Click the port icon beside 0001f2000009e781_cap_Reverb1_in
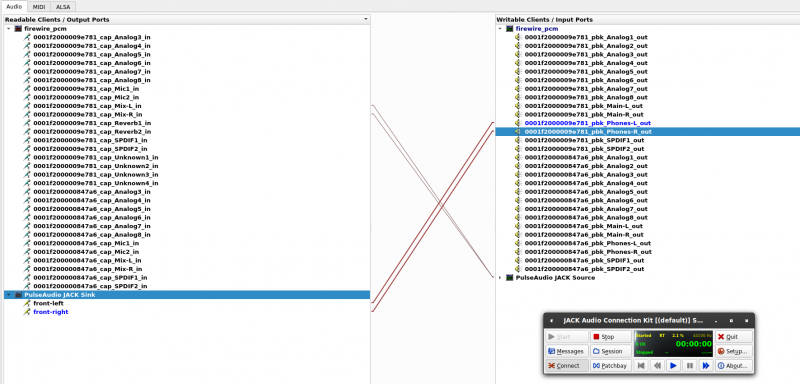Viewport: 800px width, 384px height. pos(27,123)
